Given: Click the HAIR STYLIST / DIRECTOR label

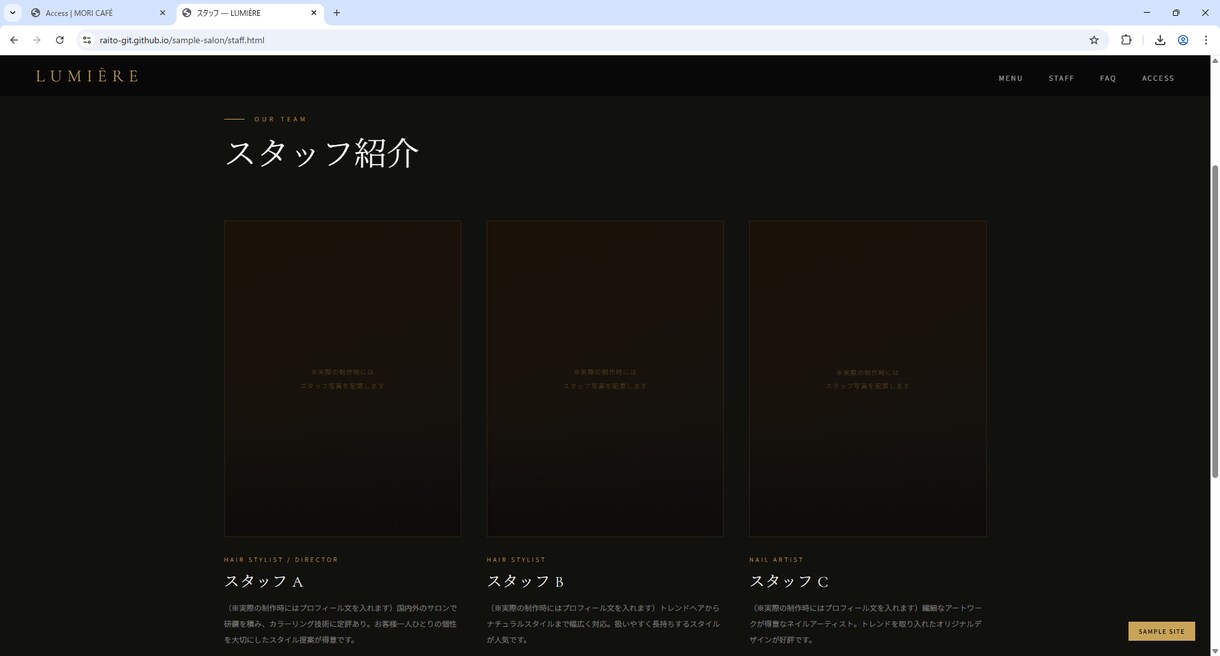Looking at the screenshot, I should point(281,560).
